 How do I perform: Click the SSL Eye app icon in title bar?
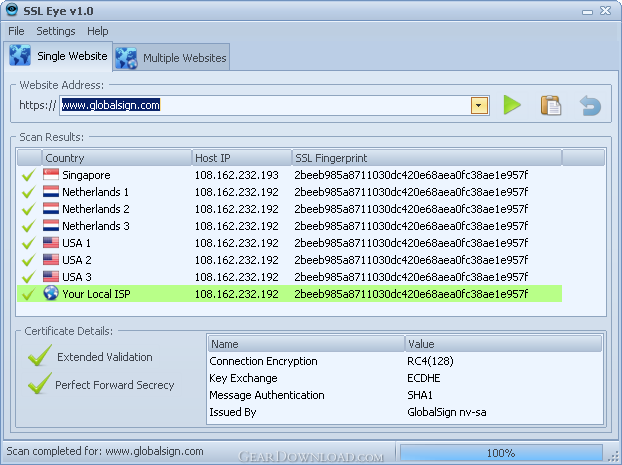coord(12,9)
